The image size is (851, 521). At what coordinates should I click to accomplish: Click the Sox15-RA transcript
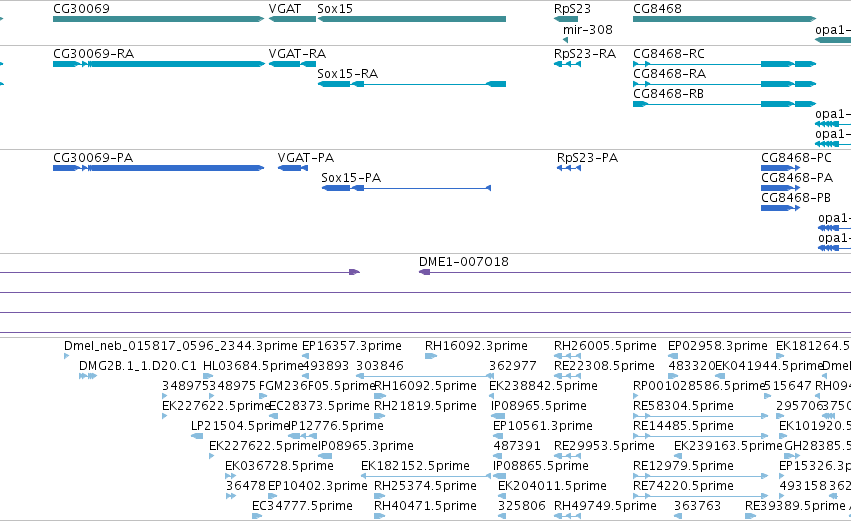point(411,84)
